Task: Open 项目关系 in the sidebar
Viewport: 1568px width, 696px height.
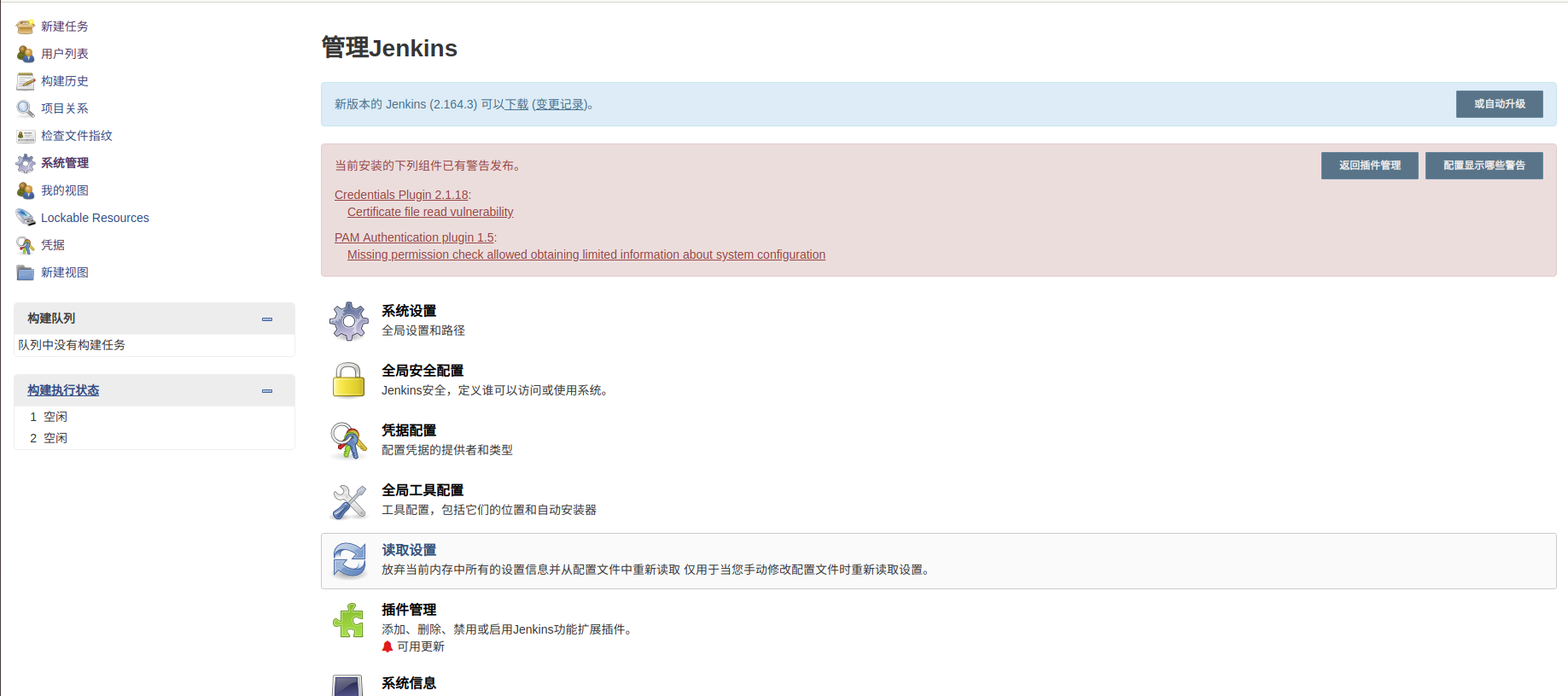Action: click(x=65, y=108)
